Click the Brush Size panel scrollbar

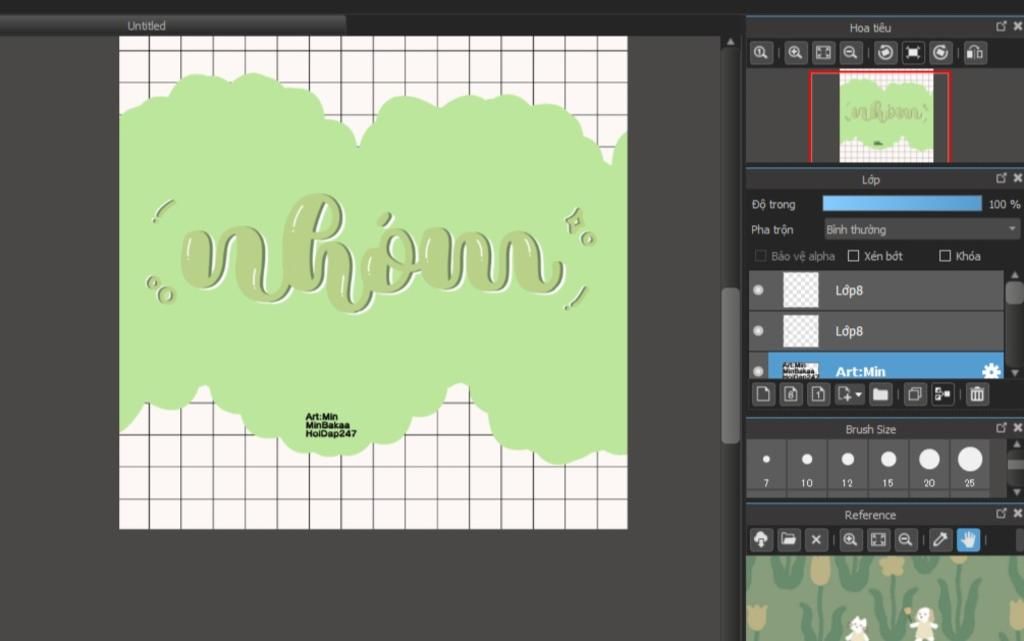1016,465
